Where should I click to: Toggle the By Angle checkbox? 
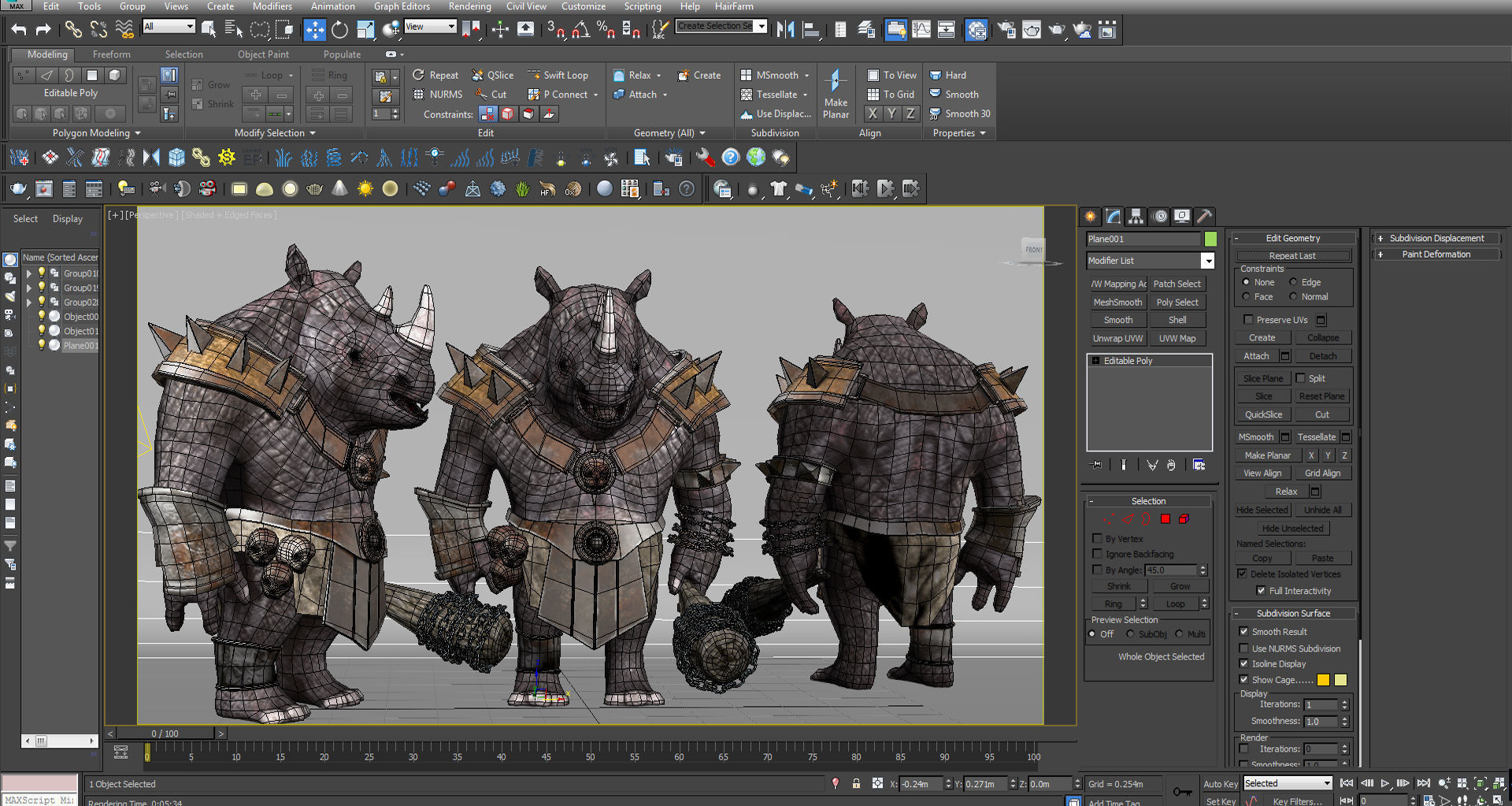1097,570
